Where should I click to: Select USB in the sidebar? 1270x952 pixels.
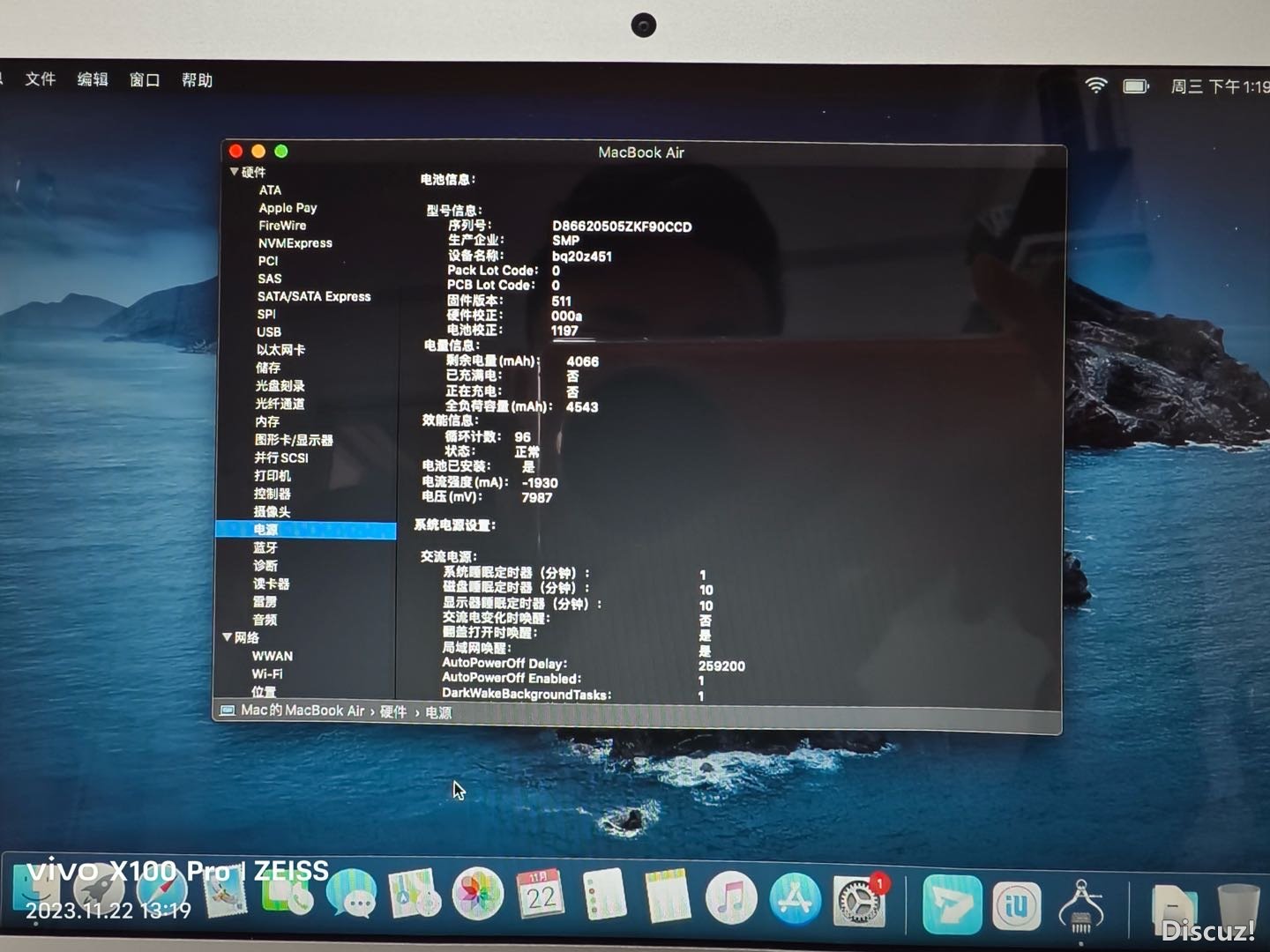(269, 332)
